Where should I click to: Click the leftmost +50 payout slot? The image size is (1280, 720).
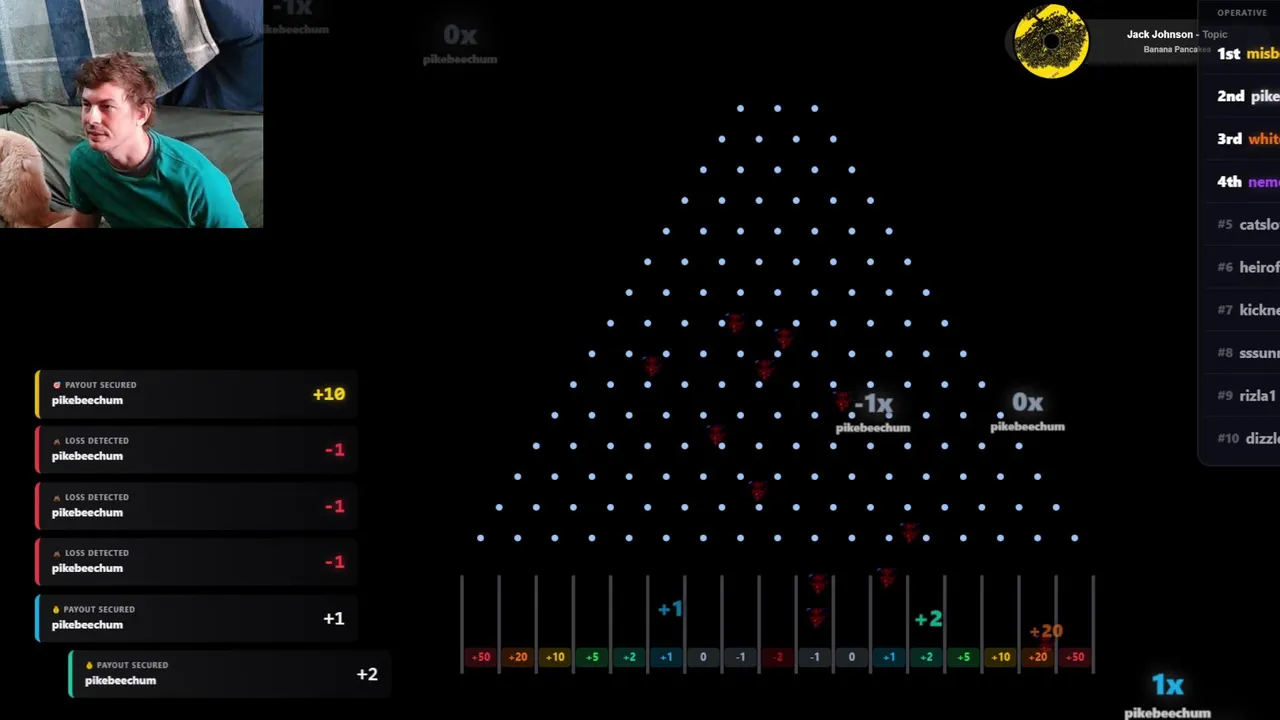(481, 657)
